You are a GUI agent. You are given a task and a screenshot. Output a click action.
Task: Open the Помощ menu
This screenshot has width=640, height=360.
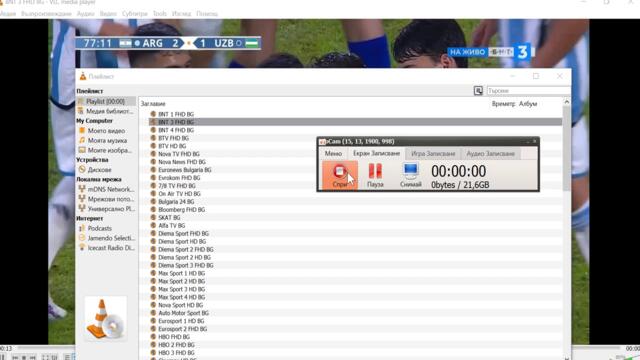(207, 14)
